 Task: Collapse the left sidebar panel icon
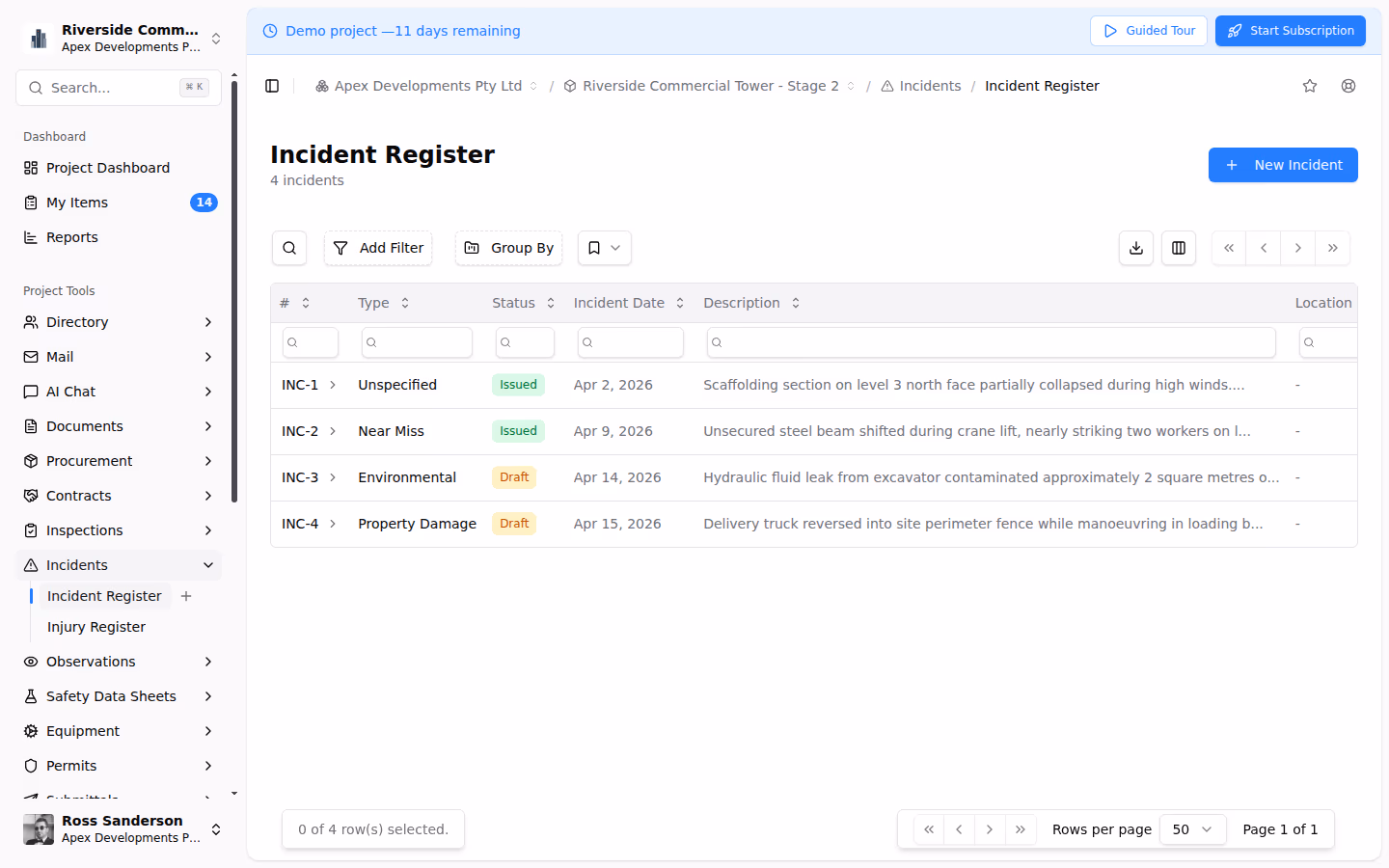pos(272,85)
